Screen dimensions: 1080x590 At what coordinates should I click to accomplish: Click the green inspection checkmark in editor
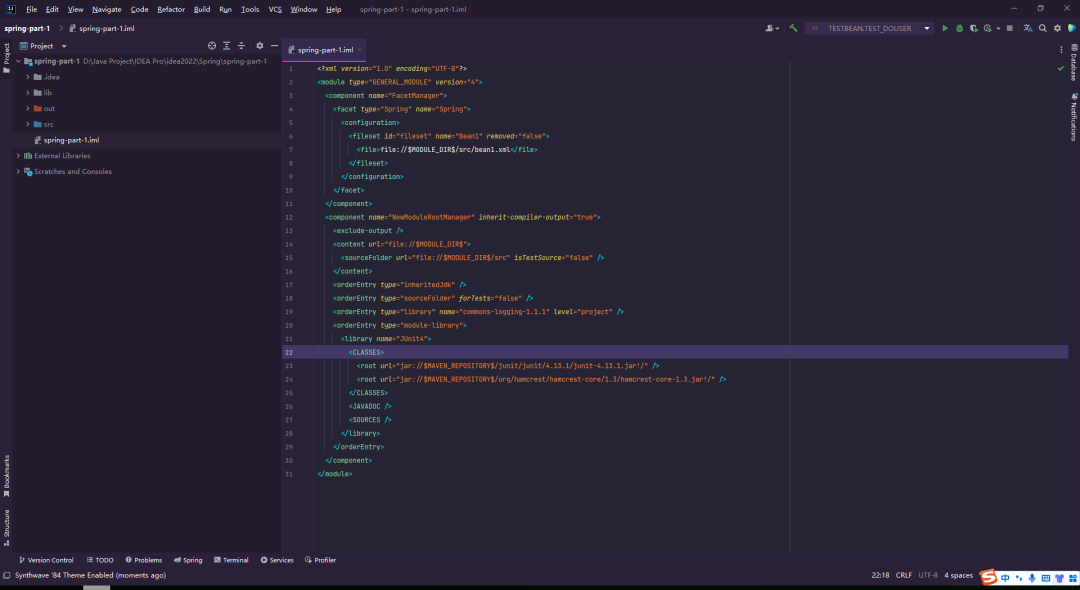tap(1061, 68)
